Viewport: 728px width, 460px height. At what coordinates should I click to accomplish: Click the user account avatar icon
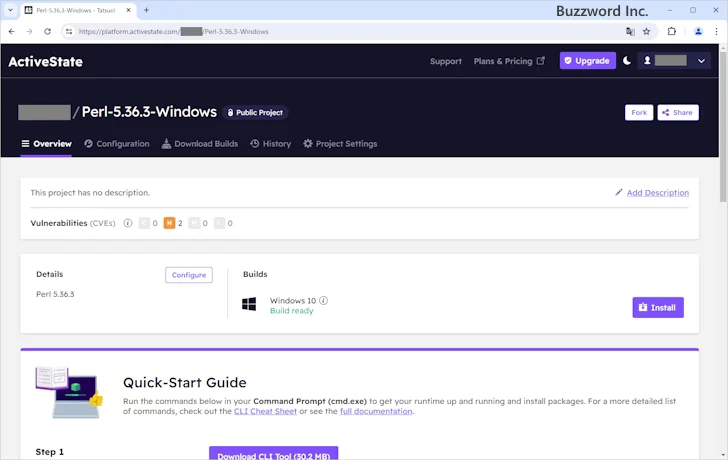click(x=647, y=60)
